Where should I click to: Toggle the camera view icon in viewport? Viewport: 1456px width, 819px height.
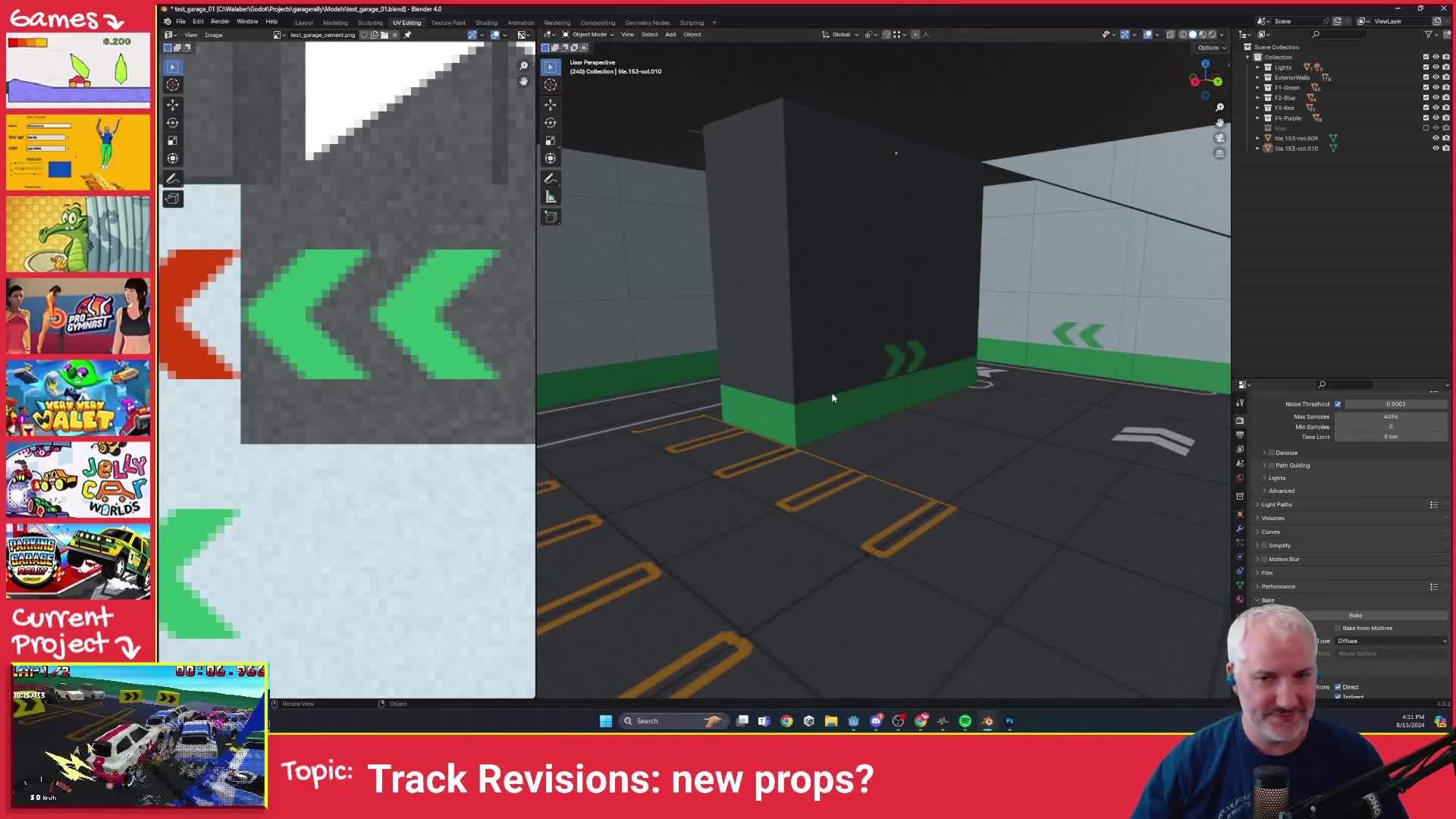point(1219,138)
